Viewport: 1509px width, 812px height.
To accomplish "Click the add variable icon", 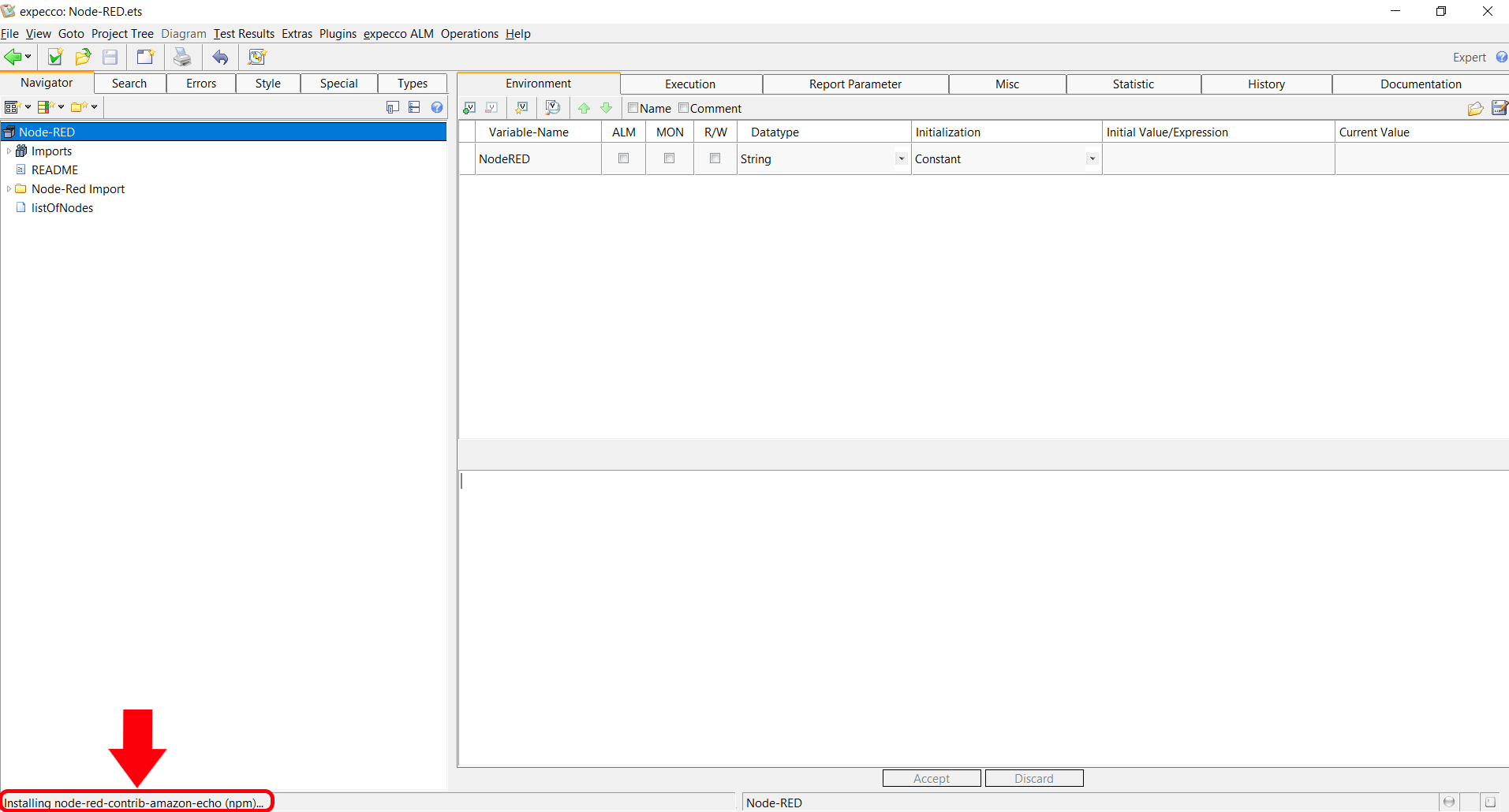I will pos(469,108).
